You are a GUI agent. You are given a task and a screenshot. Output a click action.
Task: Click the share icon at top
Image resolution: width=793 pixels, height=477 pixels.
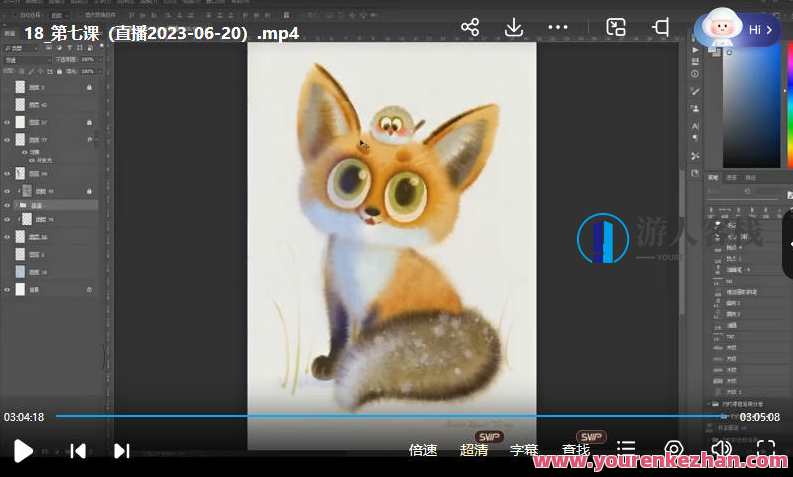(x=470, y=28)
